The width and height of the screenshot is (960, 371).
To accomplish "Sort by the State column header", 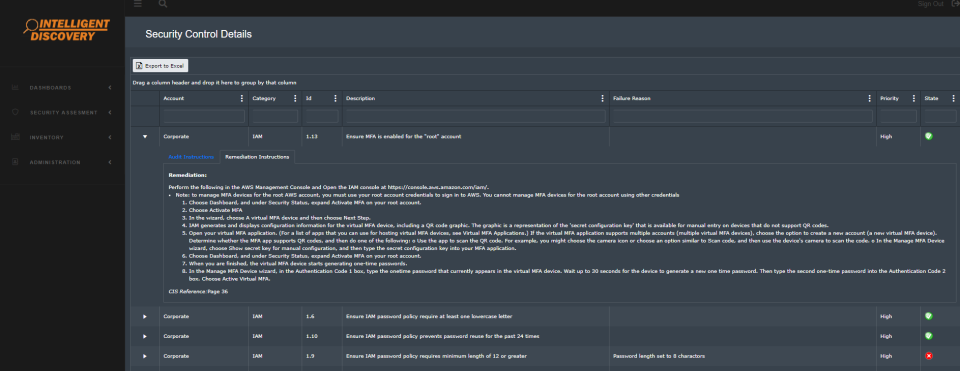I will [931, 99].
